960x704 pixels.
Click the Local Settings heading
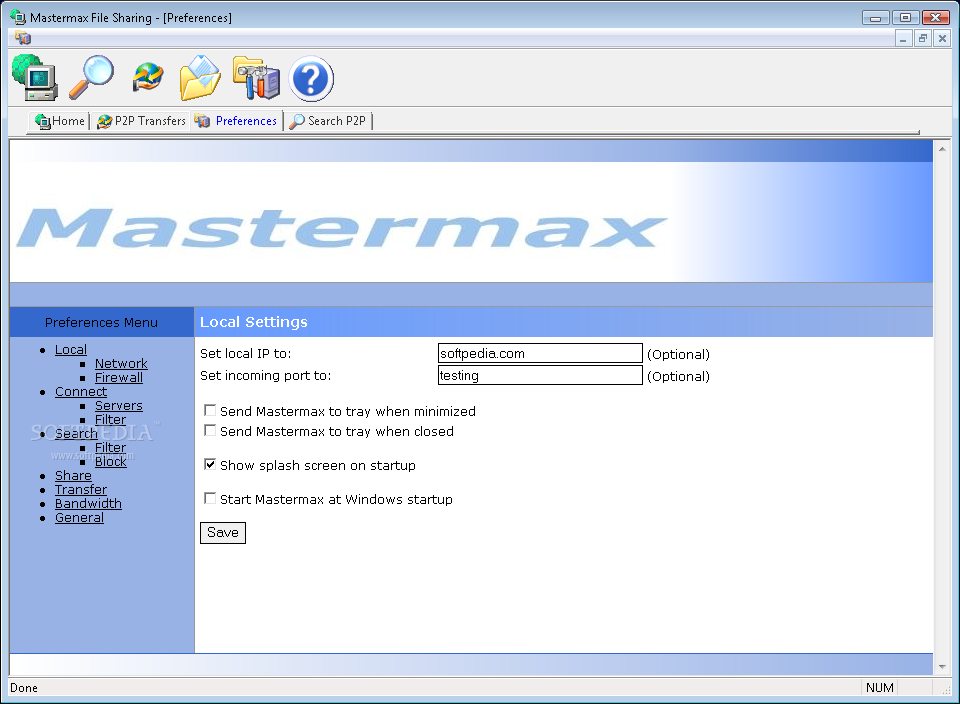pos(253,322)
